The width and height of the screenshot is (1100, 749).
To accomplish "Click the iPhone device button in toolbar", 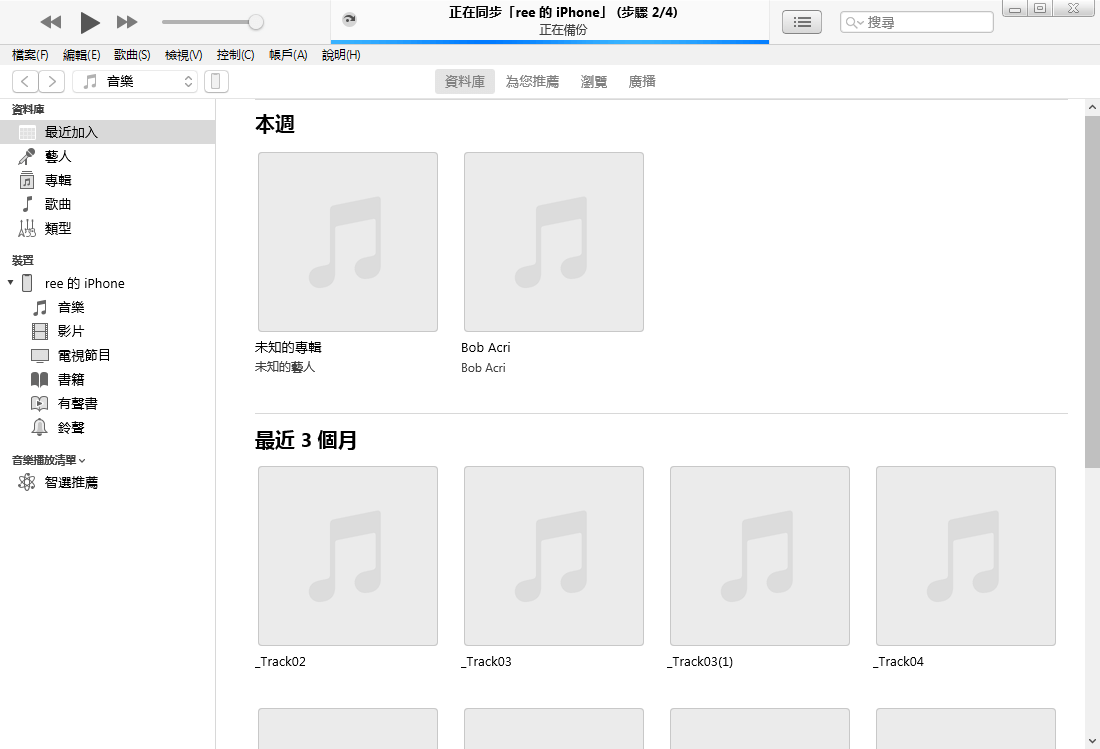I will (216, 81).
